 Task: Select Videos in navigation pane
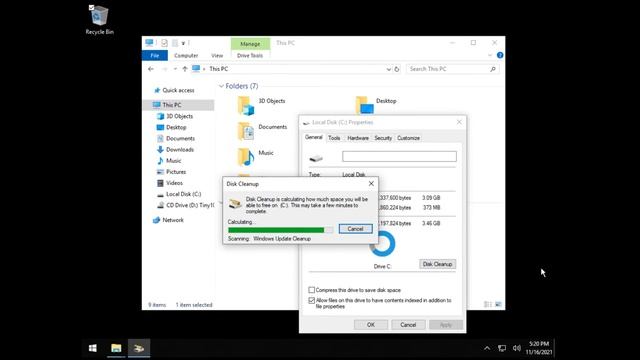[x=174, y=183]
